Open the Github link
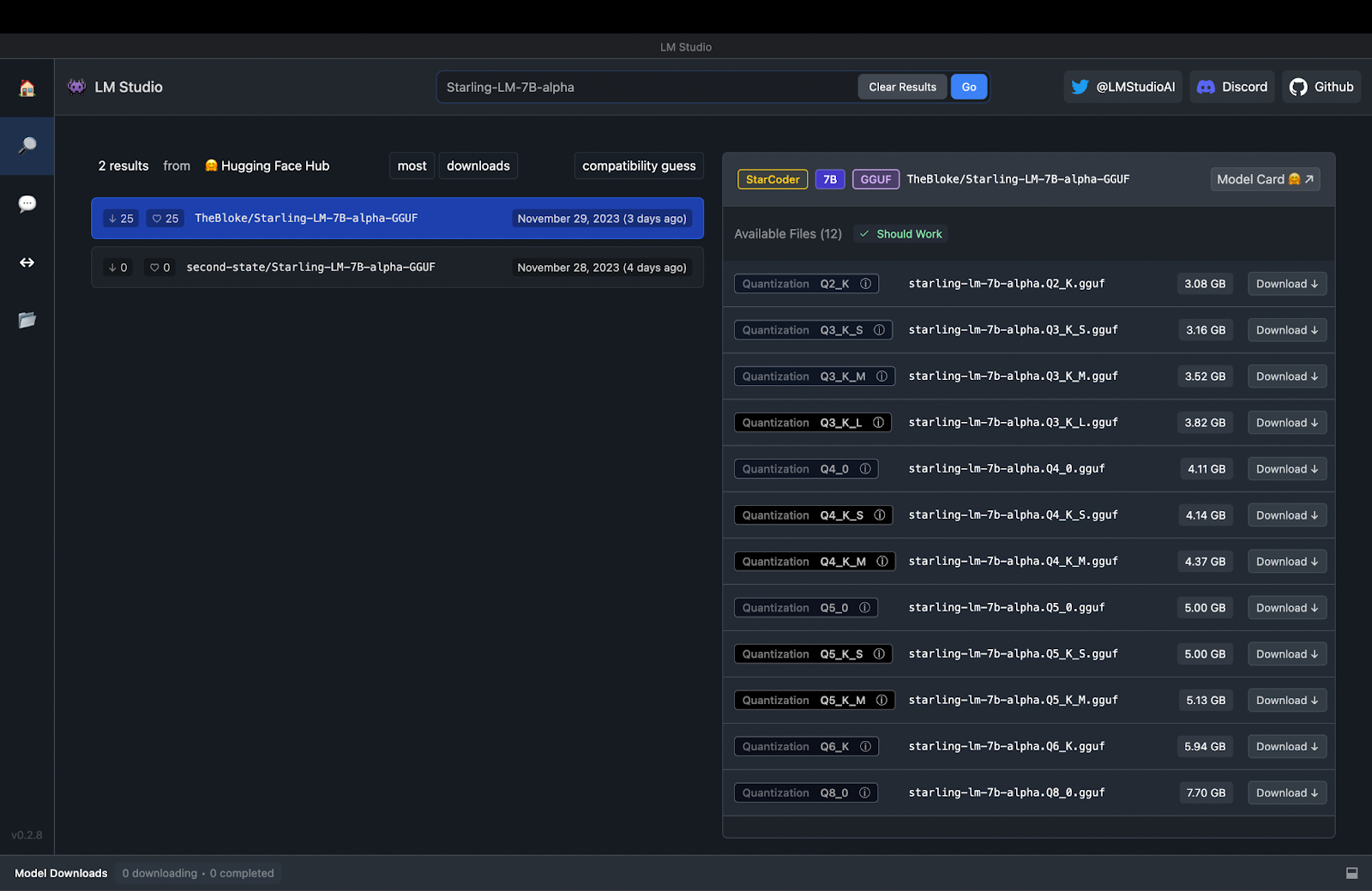 click(1321, 87)
